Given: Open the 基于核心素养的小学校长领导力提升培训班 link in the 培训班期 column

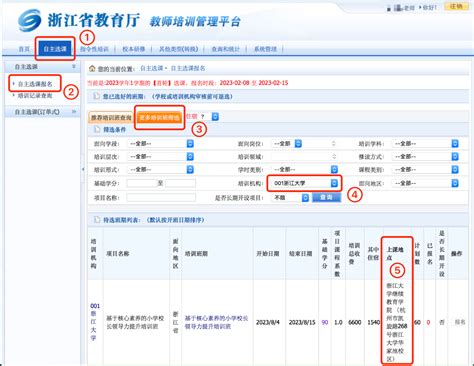Looking at the screenshot, I should (x=216, y=322).
